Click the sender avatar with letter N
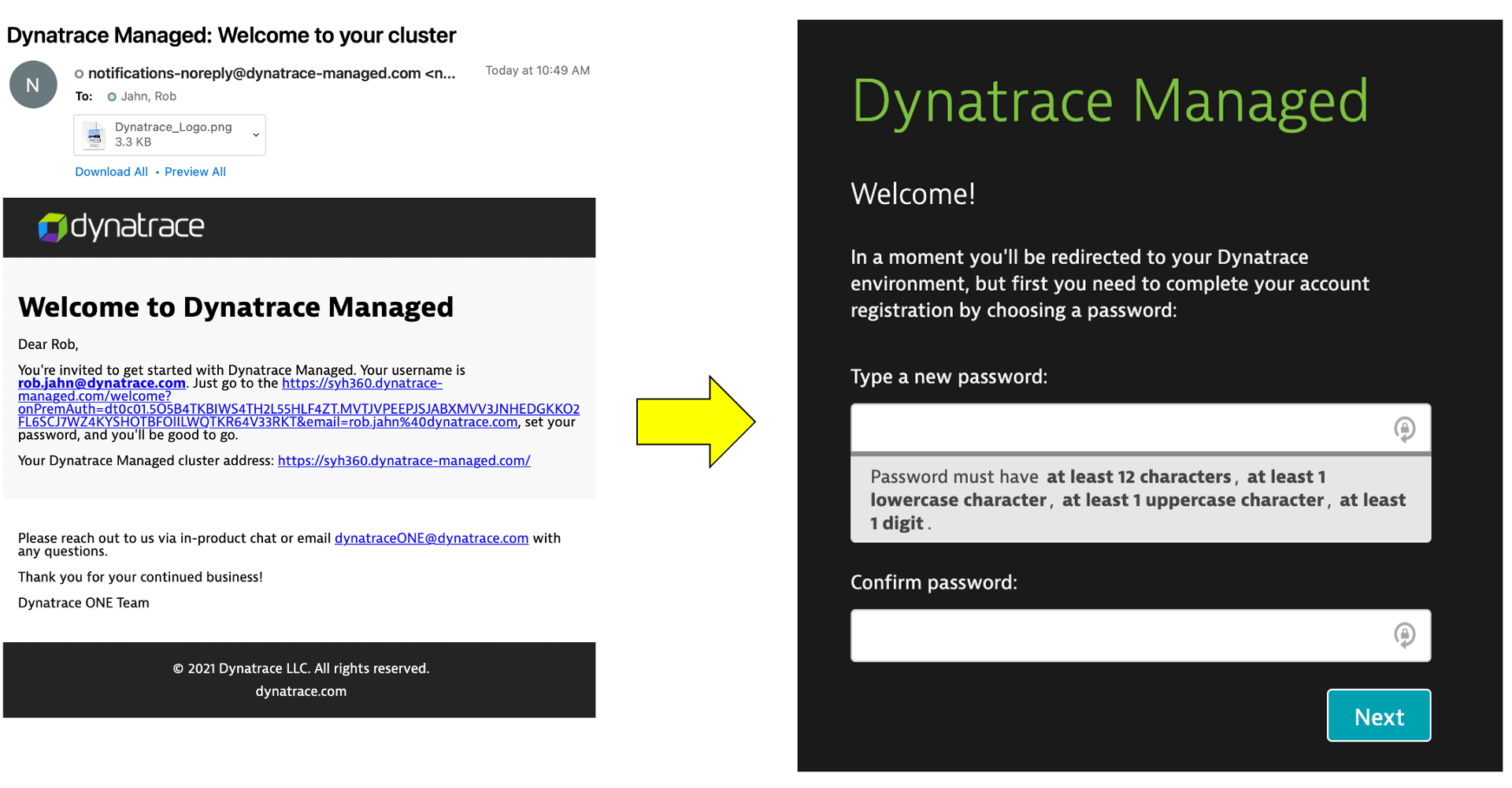Screen dimensions: 1512x788 coord(33,85)
